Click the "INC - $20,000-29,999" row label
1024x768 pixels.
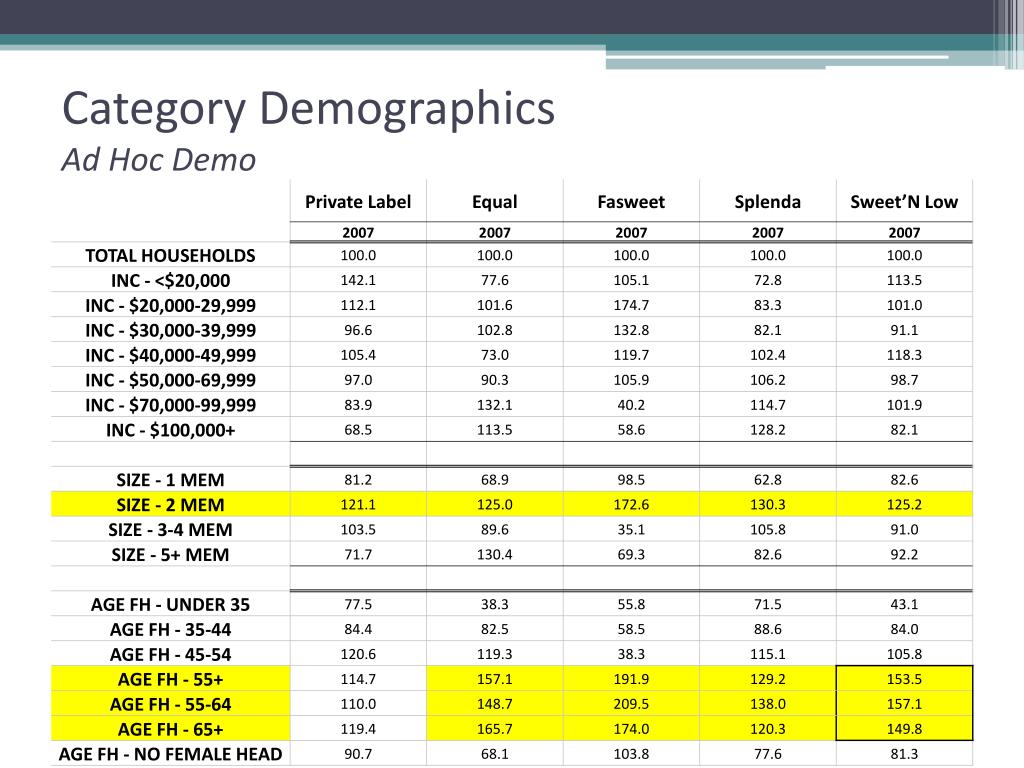click(170, 305)
